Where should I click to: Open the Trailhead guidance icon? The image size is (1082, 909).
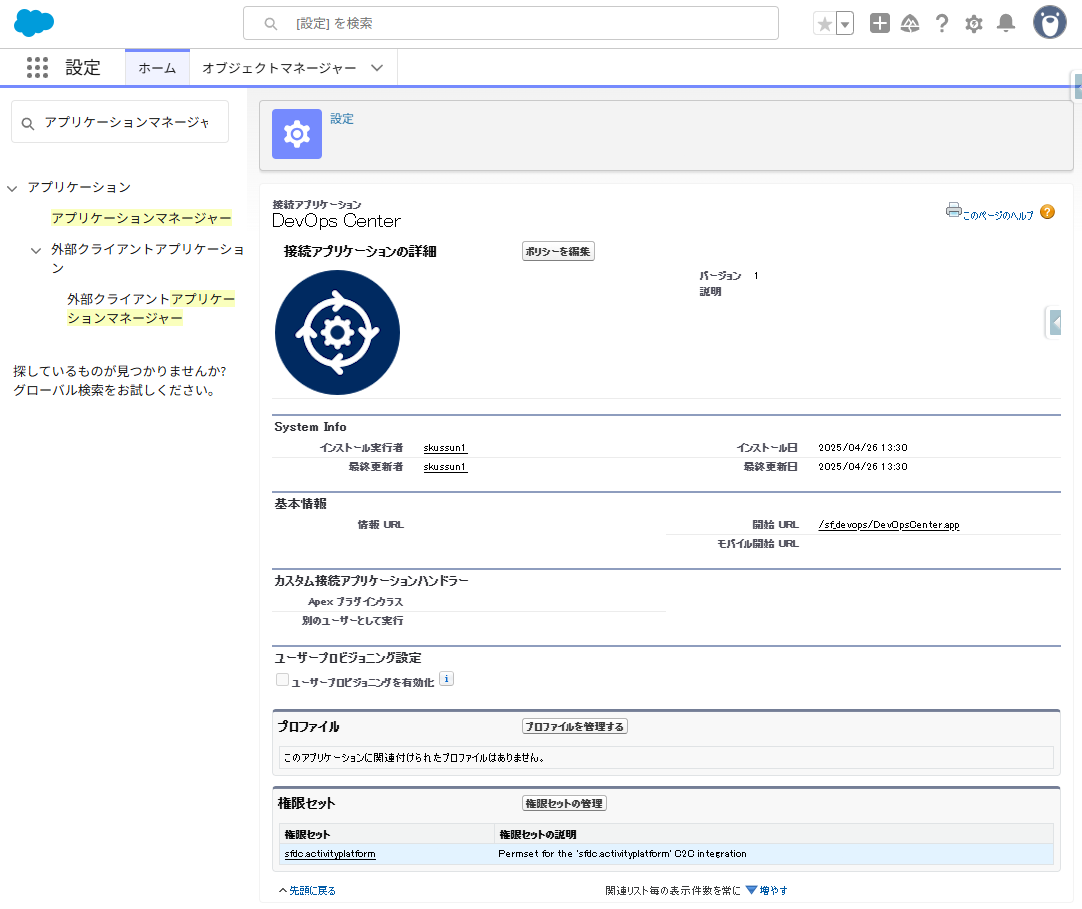click(x=910, y=23)
